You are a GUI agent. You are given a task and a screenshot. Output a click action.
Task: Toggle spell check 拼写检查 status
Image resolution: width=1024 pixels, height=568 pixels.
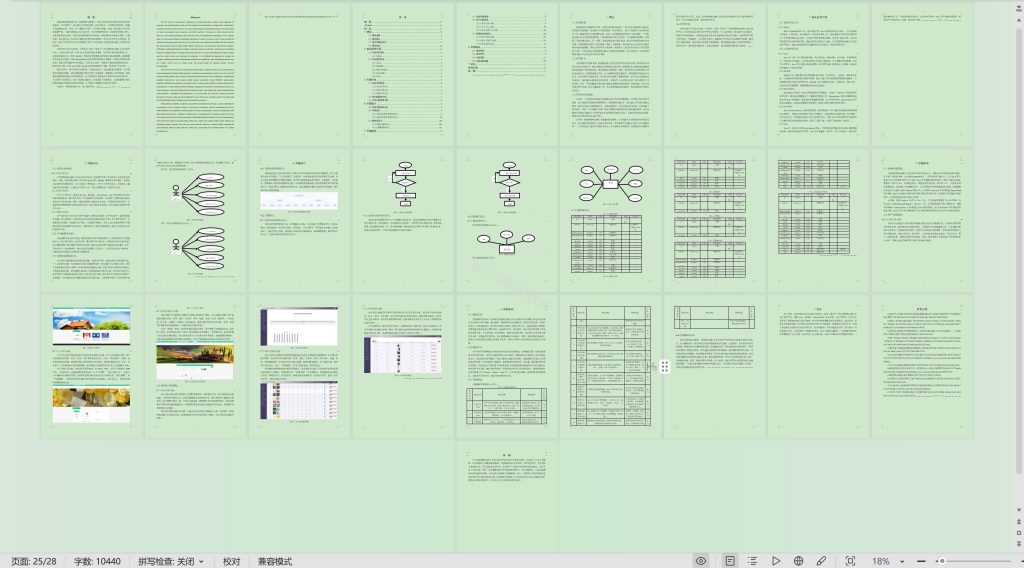(166, 561)
